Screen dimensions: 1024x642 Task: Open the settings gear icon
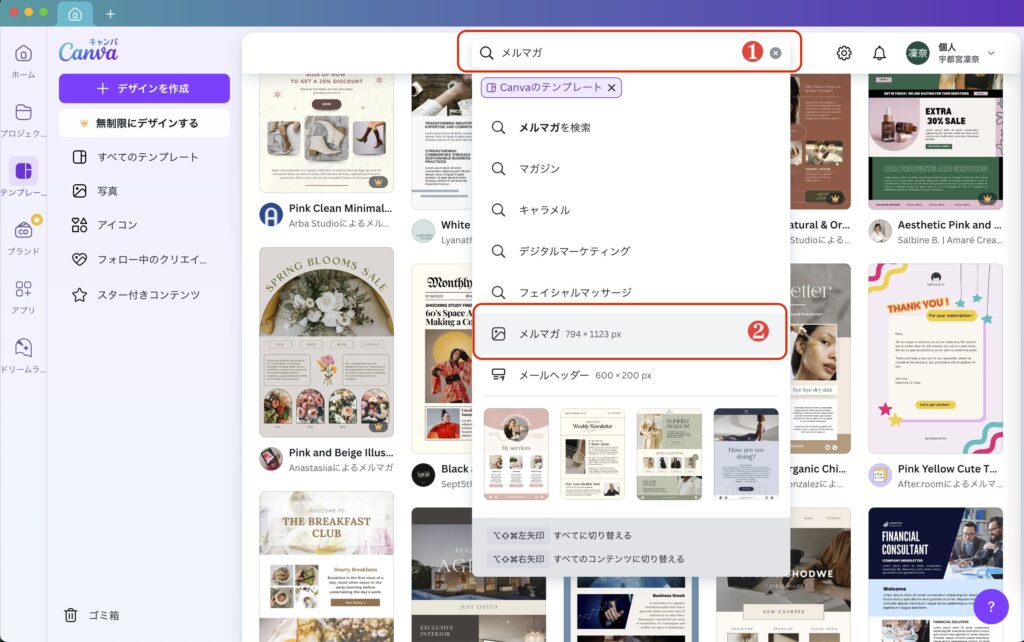click(x=844, y=53)
